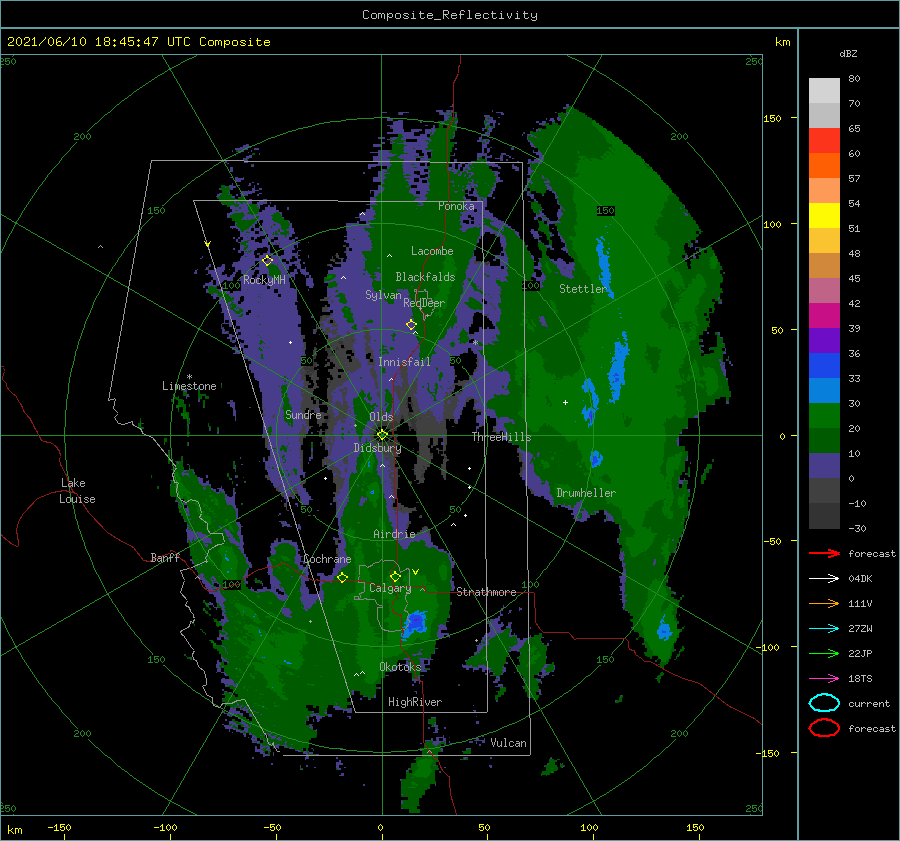The width and height of the screenshot is (900, 841).
Task: Click the -30 value on dBZ scale
Action: point(857,528)
